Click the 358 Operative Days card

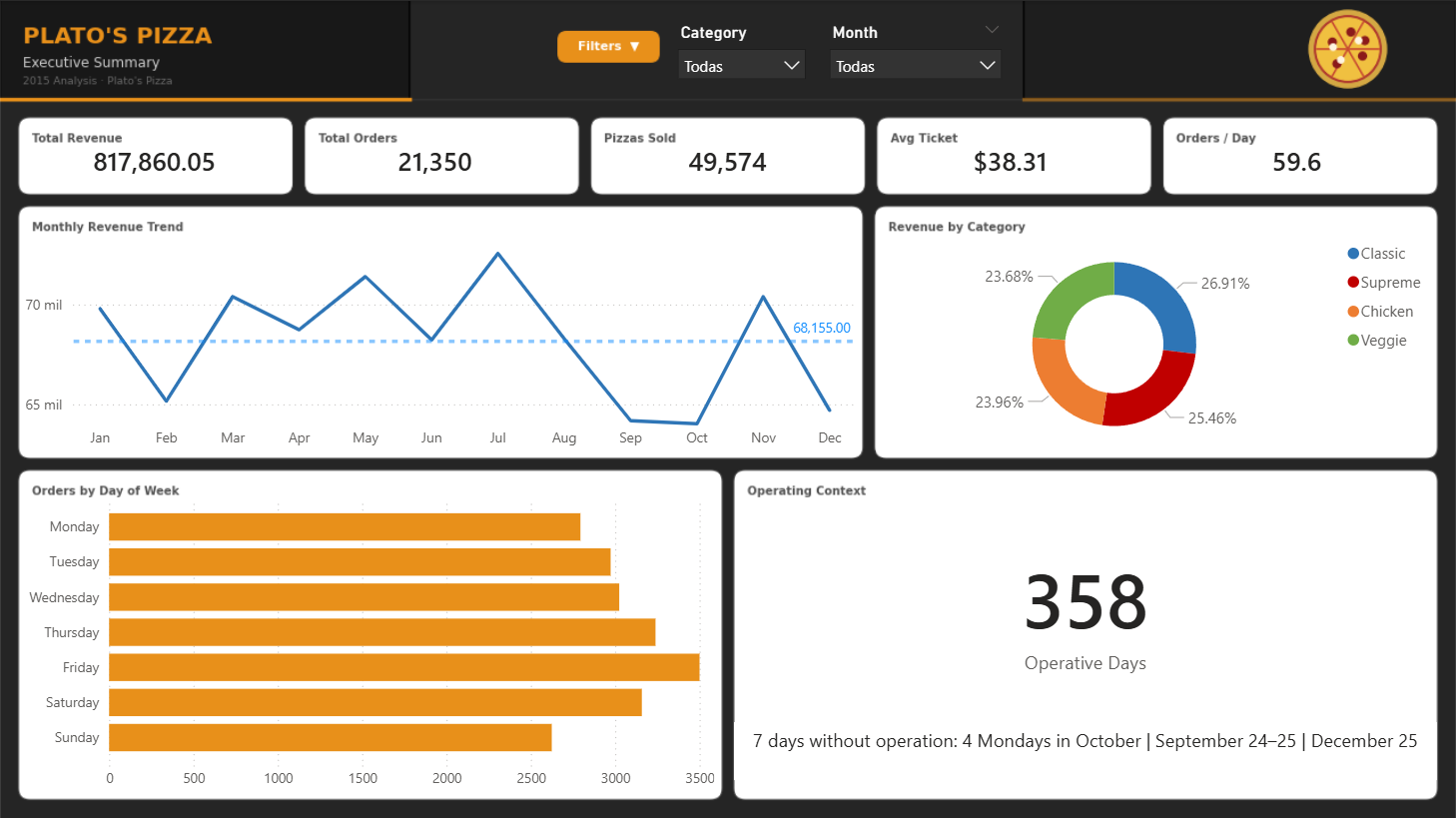(1085, 619)
